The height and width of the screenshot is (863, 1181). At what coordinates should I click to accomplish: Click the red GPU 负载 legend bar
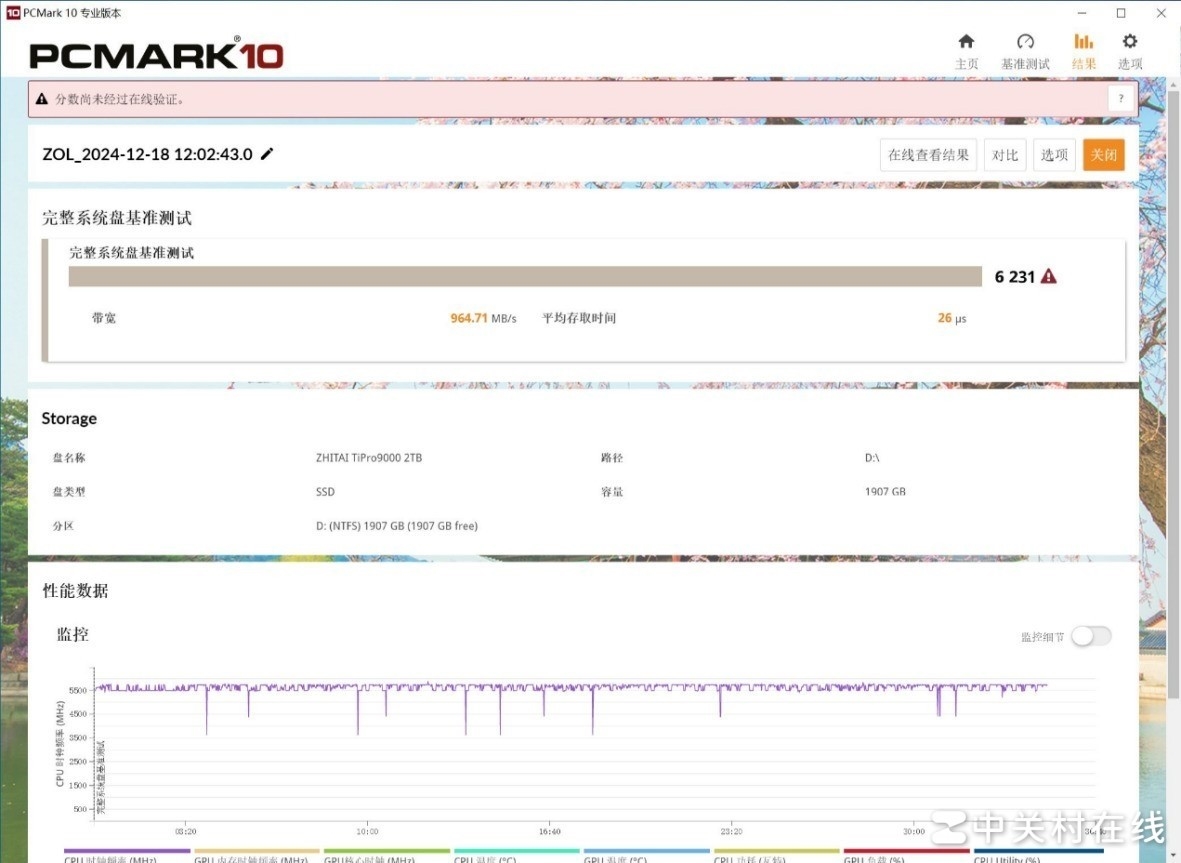906,851
